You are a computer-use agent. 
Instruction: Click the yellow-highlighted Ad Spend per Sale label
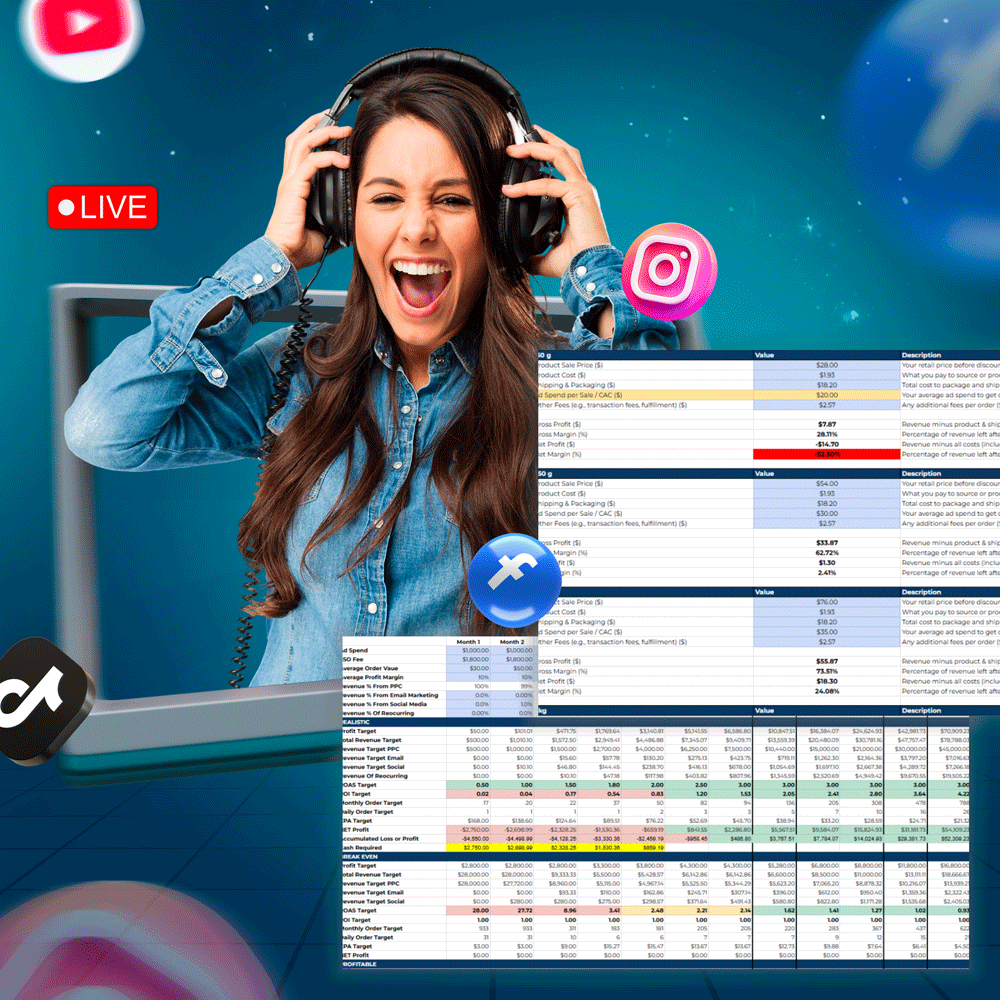(x=645, y=395)
